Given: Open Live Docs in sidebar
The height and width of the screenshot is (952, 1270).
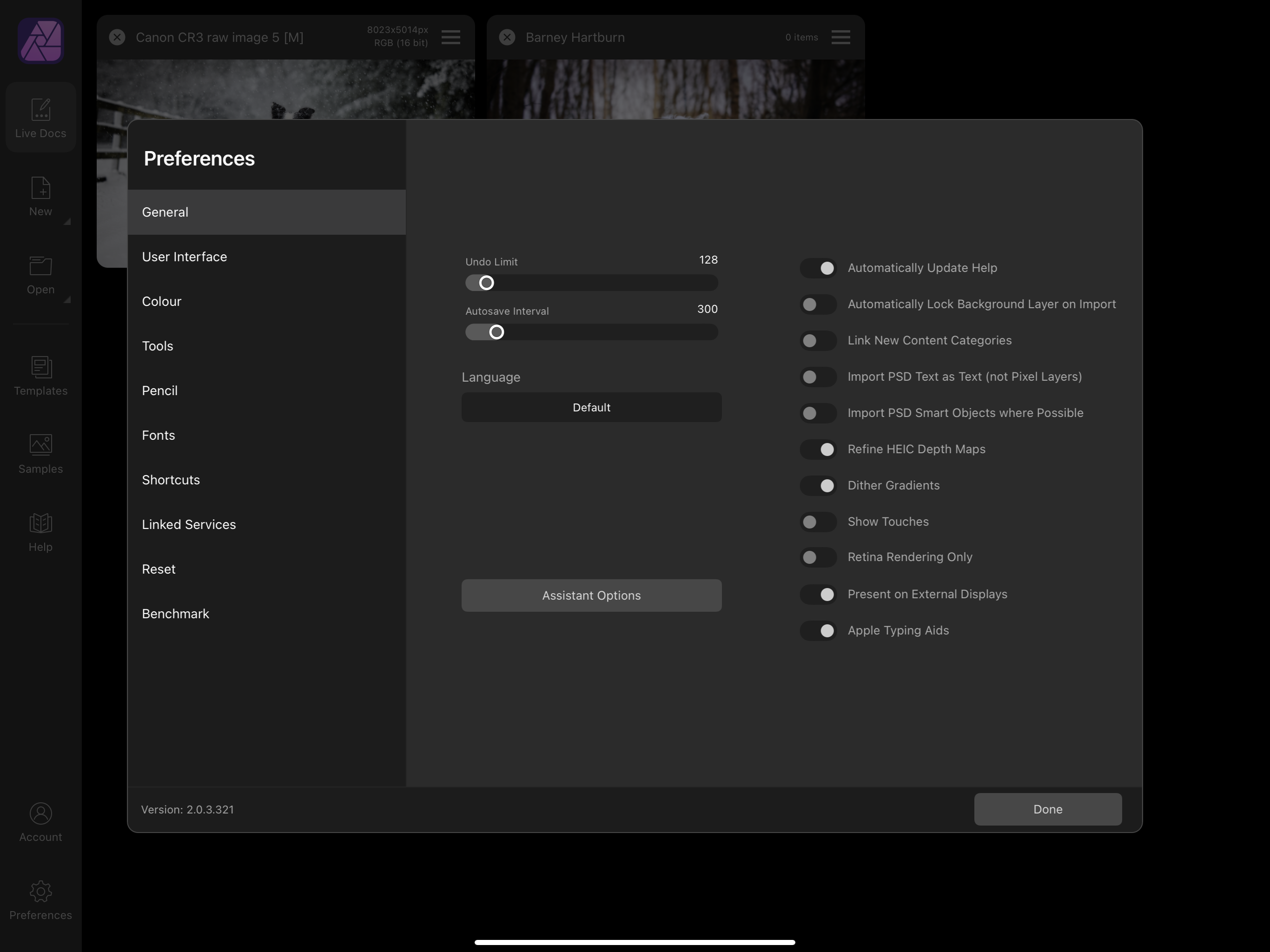Looking at the screenshot, I should pos(40,118).
